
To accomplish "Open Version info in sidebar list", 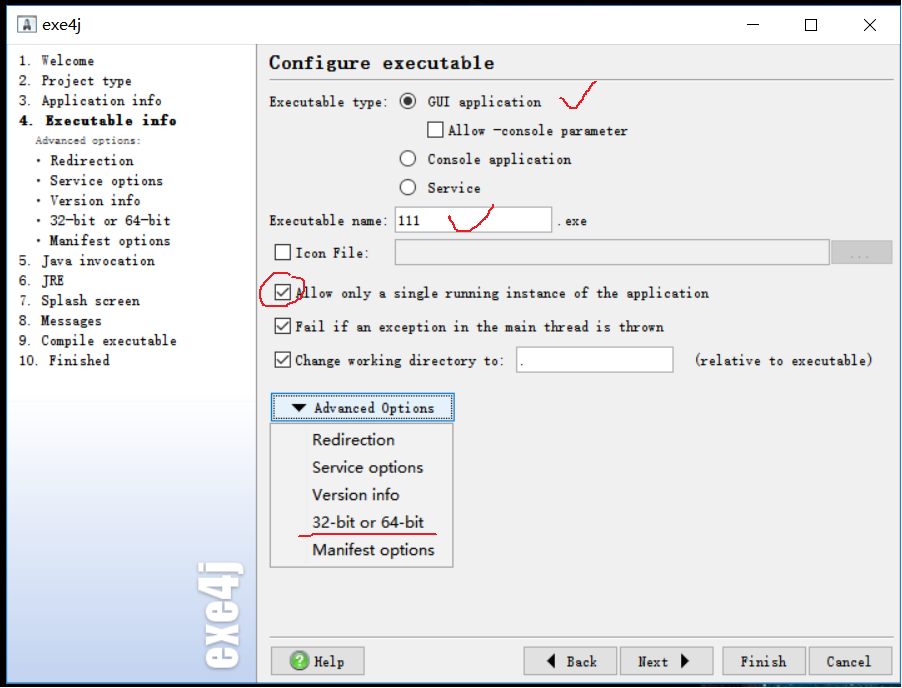I will click(95, 200).
